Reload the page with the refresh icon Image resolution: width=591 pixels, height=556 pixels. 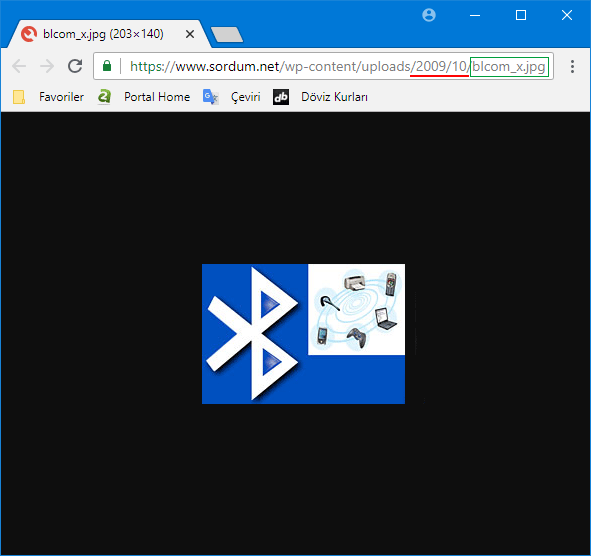[75, 66]
